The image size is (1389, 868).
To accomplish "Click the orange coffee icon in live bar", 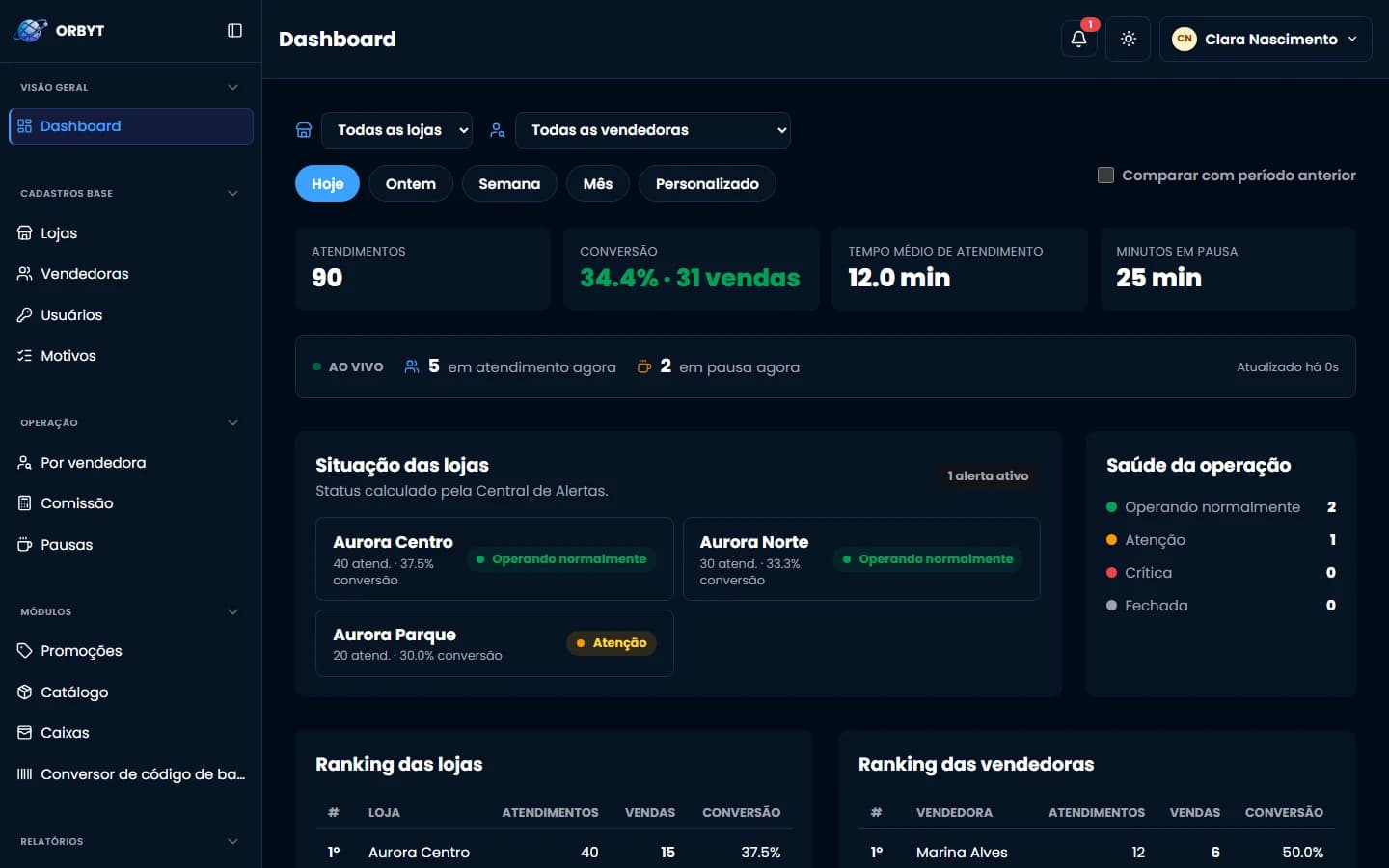I will point(644,366).
